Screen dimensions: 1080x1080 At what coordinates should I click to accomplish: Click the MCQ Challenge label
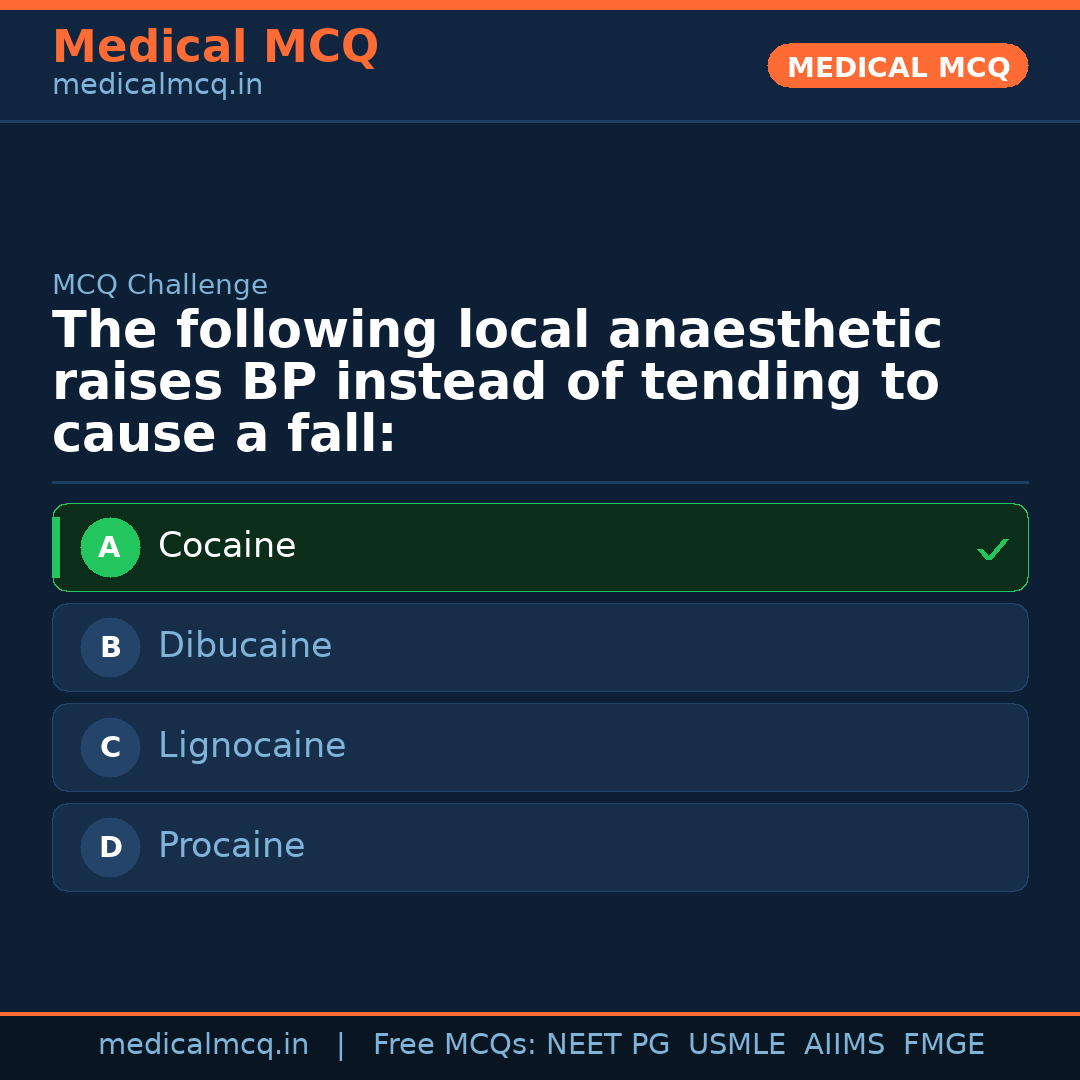click(x=160, y=286)
